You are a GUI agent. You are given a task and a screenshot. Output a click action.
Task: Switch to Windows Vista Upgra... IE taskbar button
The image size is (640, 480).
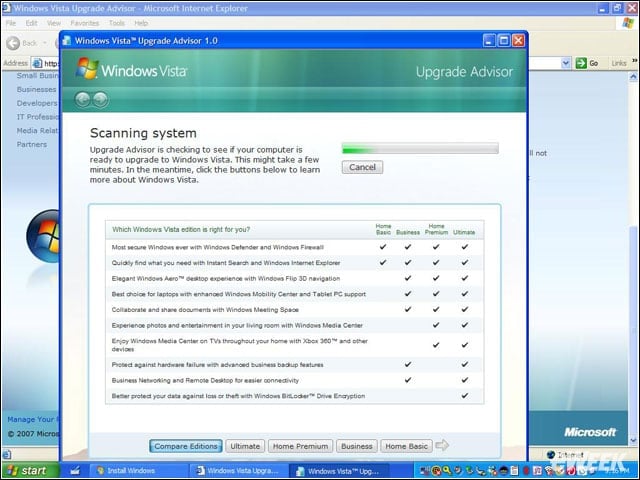click(x=238, y=471)
